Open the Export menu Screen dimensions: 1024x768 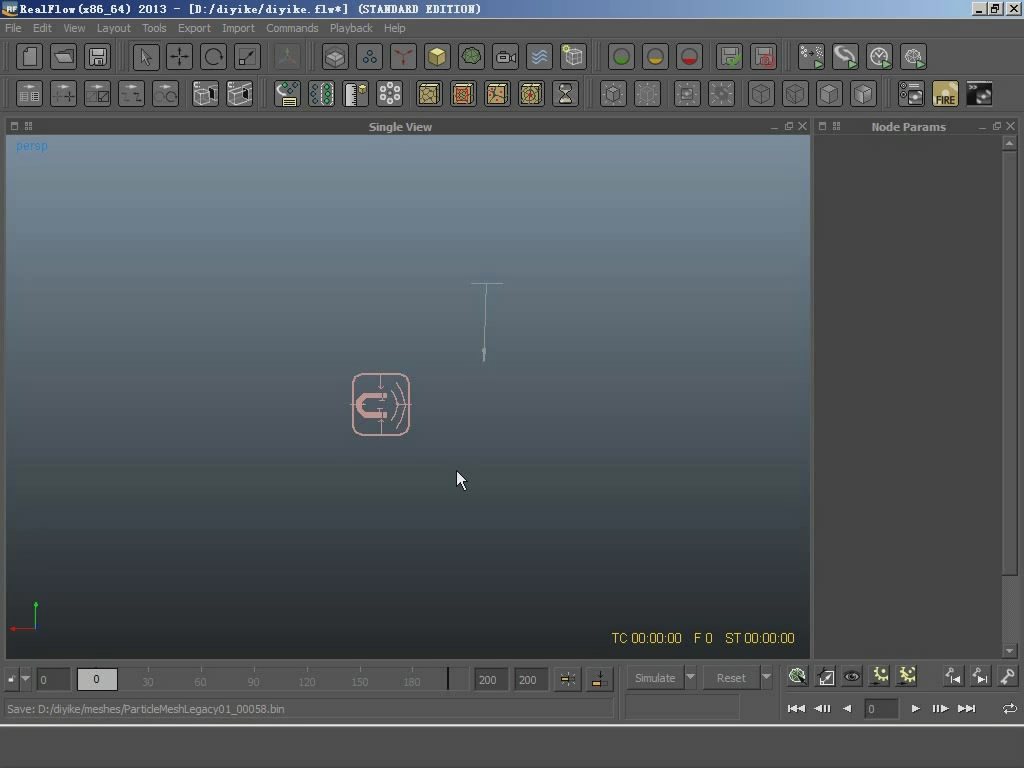click(x=194, y=28)
